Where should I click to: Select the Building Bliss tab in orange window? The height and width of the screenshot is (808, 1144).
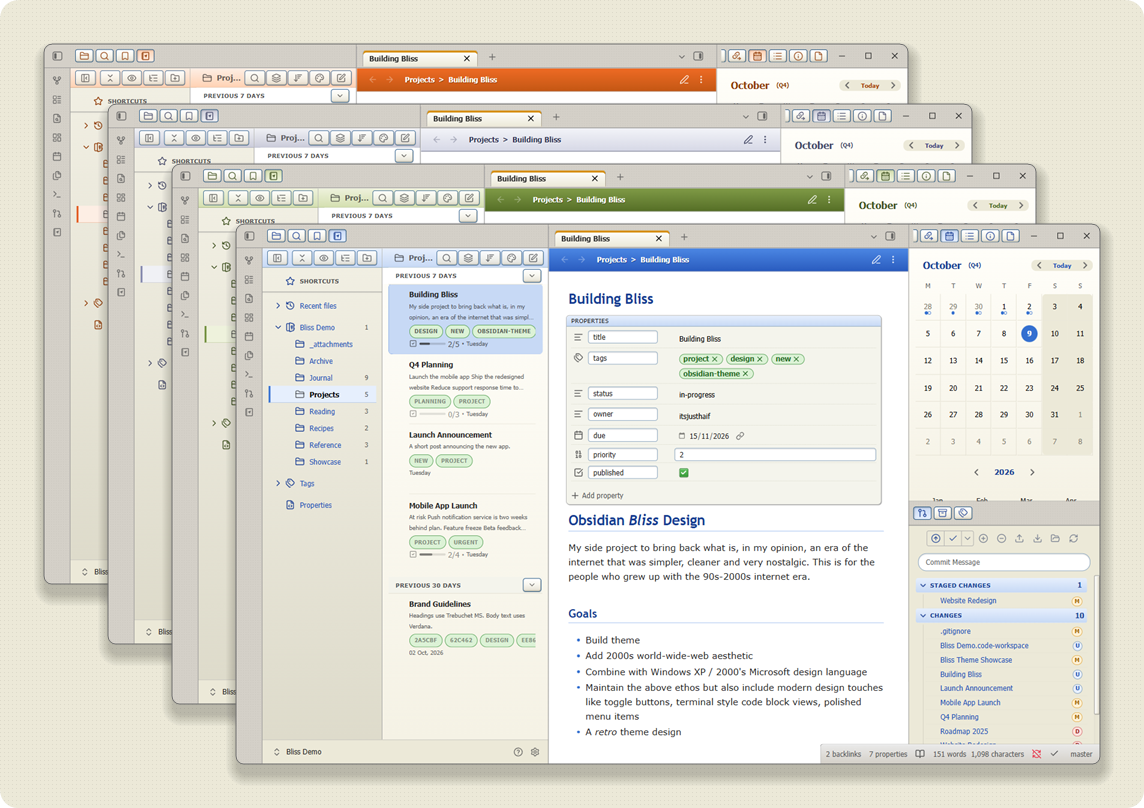pos(418,58)
